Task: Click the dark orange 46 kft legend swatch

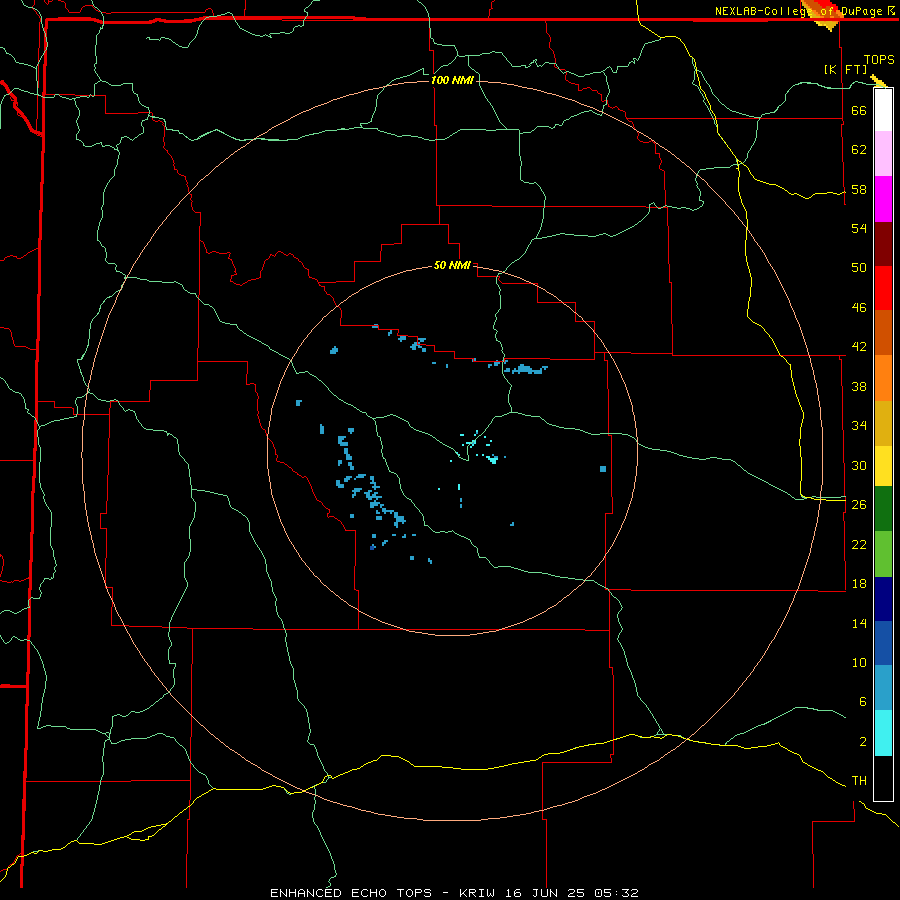Action: pos(883,332)
